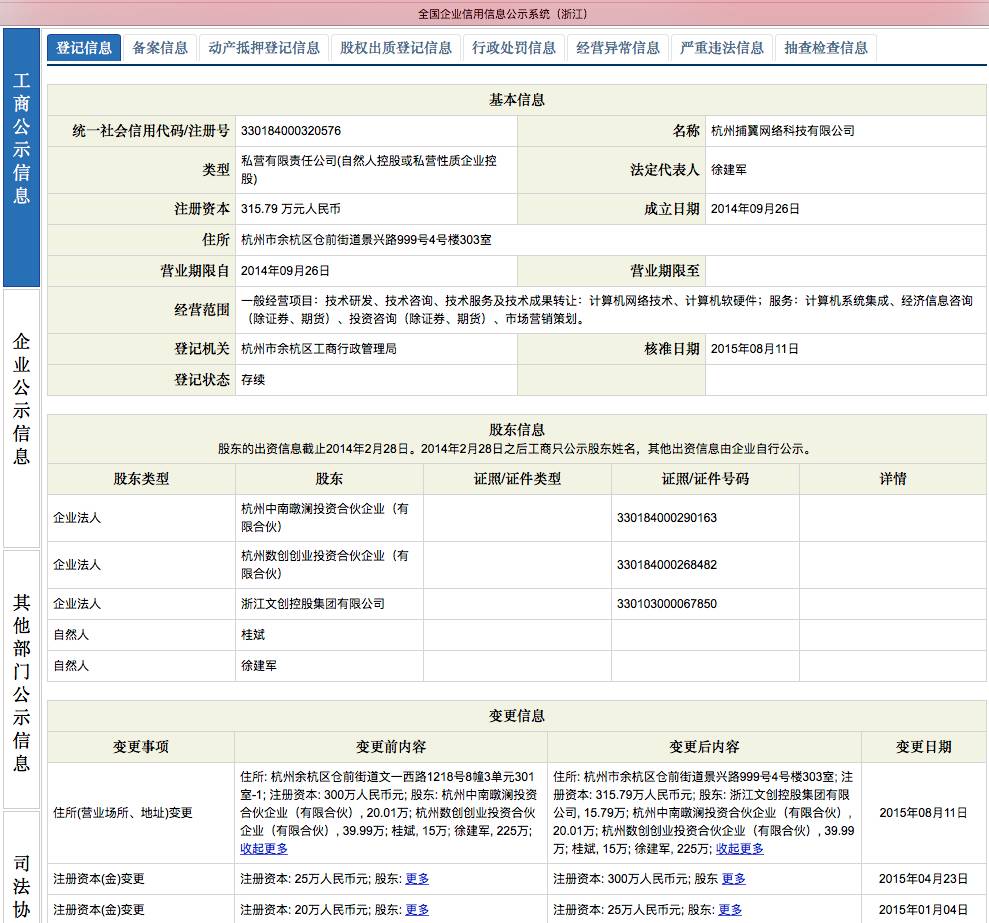Click address 杭州市余杭区仓前街道景兴路999号4号楼303室

coord(366,240)
